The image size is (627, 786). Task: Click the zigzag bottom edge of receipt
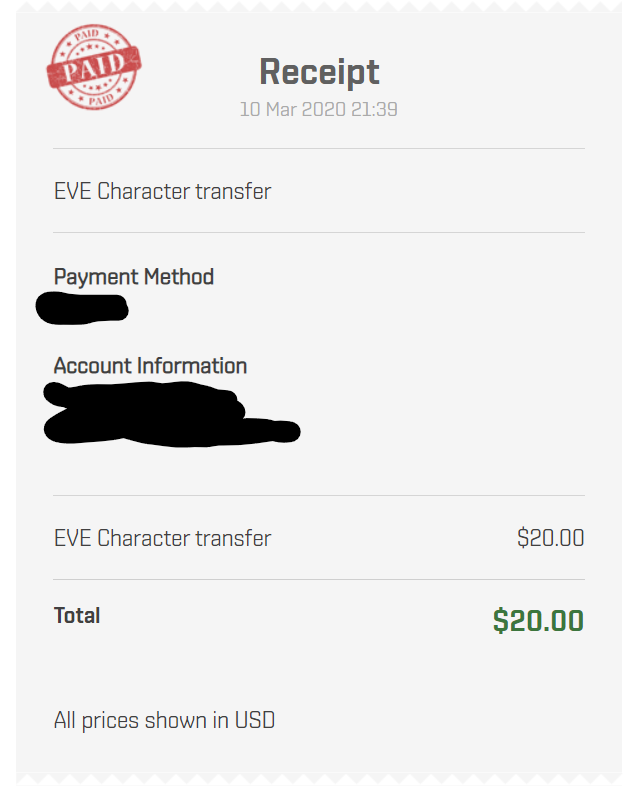[x=319, y=778]
